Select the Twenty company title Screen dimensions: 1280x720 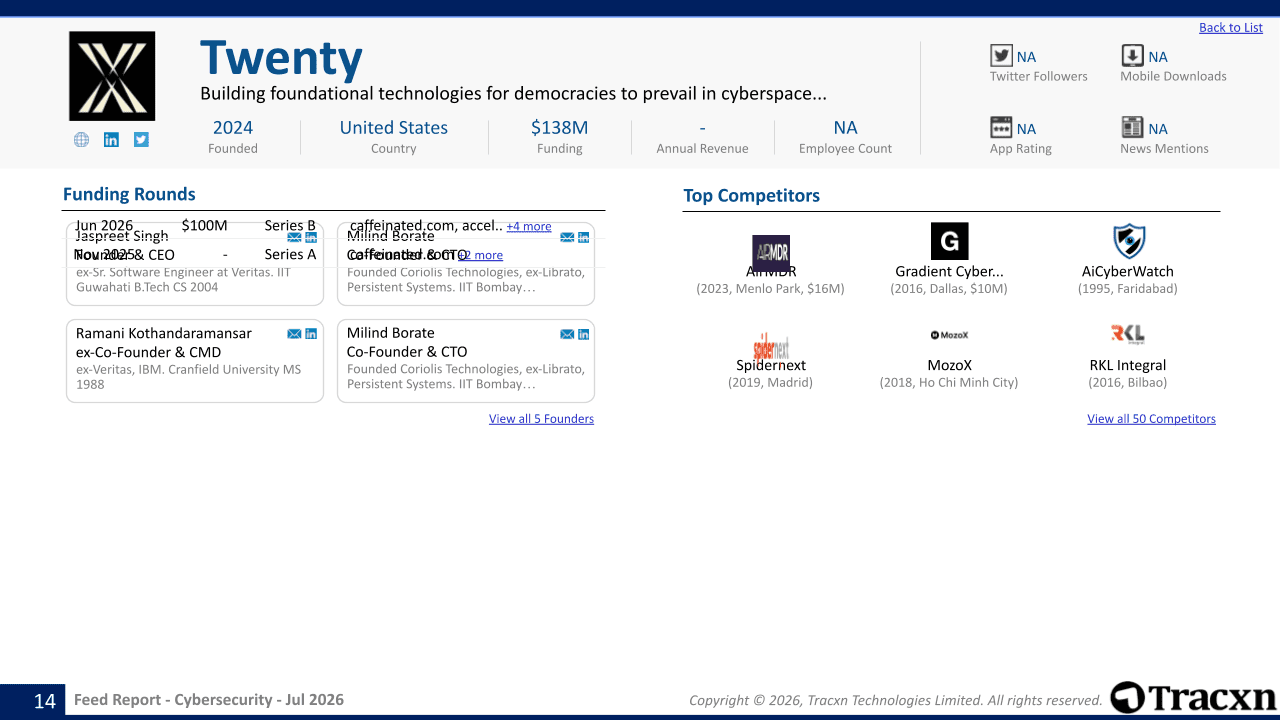281,59
